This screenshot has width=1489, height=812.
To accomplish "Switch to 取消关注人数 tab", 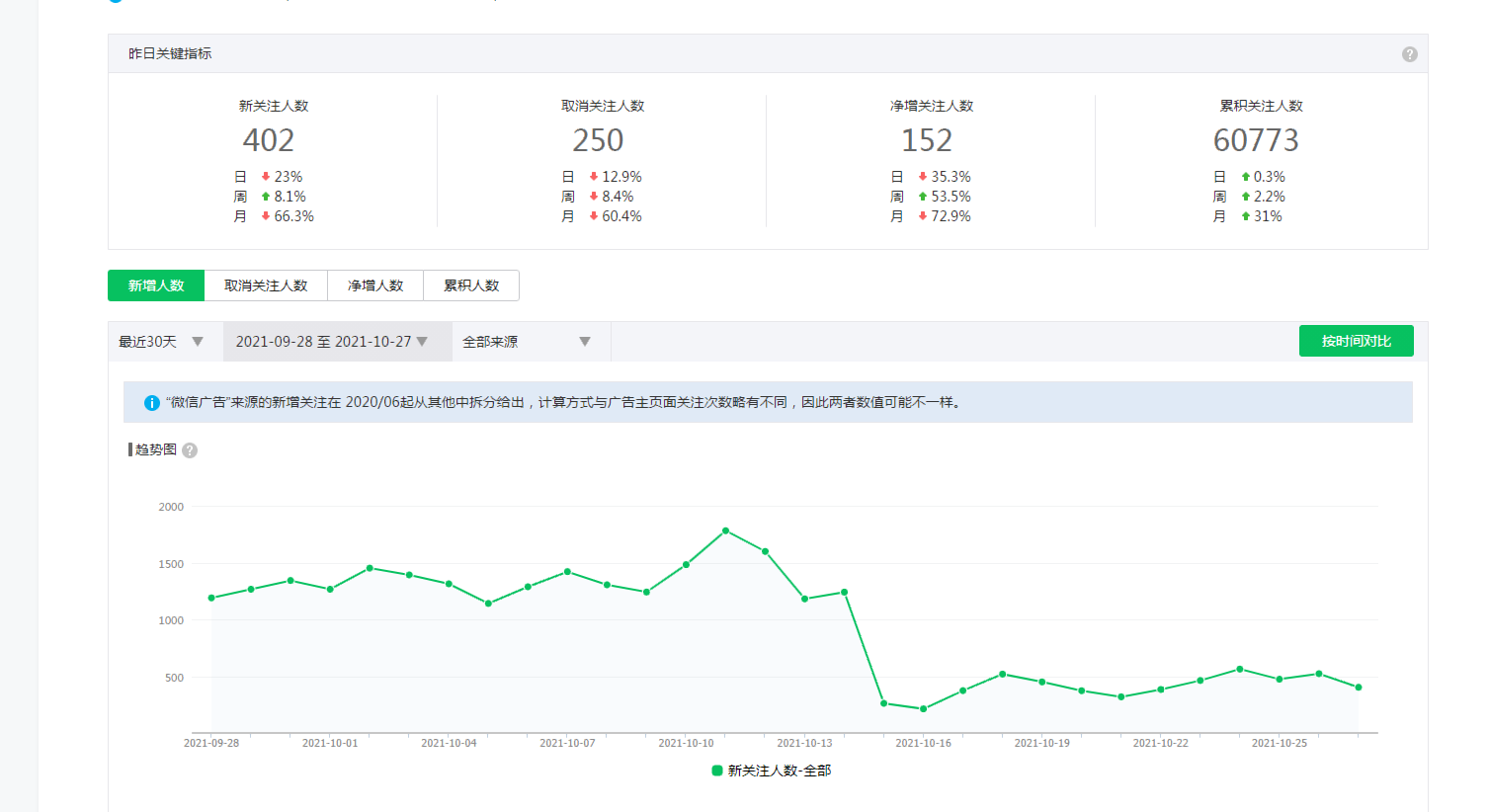I will tap(266, 285).
